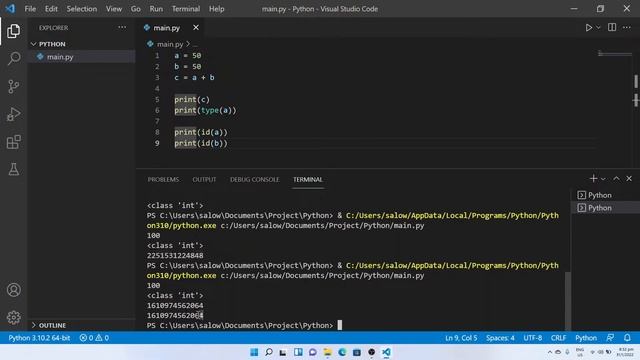Switch to the DEBUG CONSOLE tab

(x=255, y=180)
